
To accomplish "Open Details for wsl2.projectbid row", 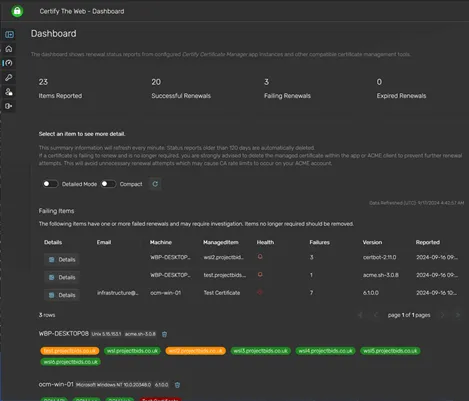I will pyautogui.click(x=62, y=259).
